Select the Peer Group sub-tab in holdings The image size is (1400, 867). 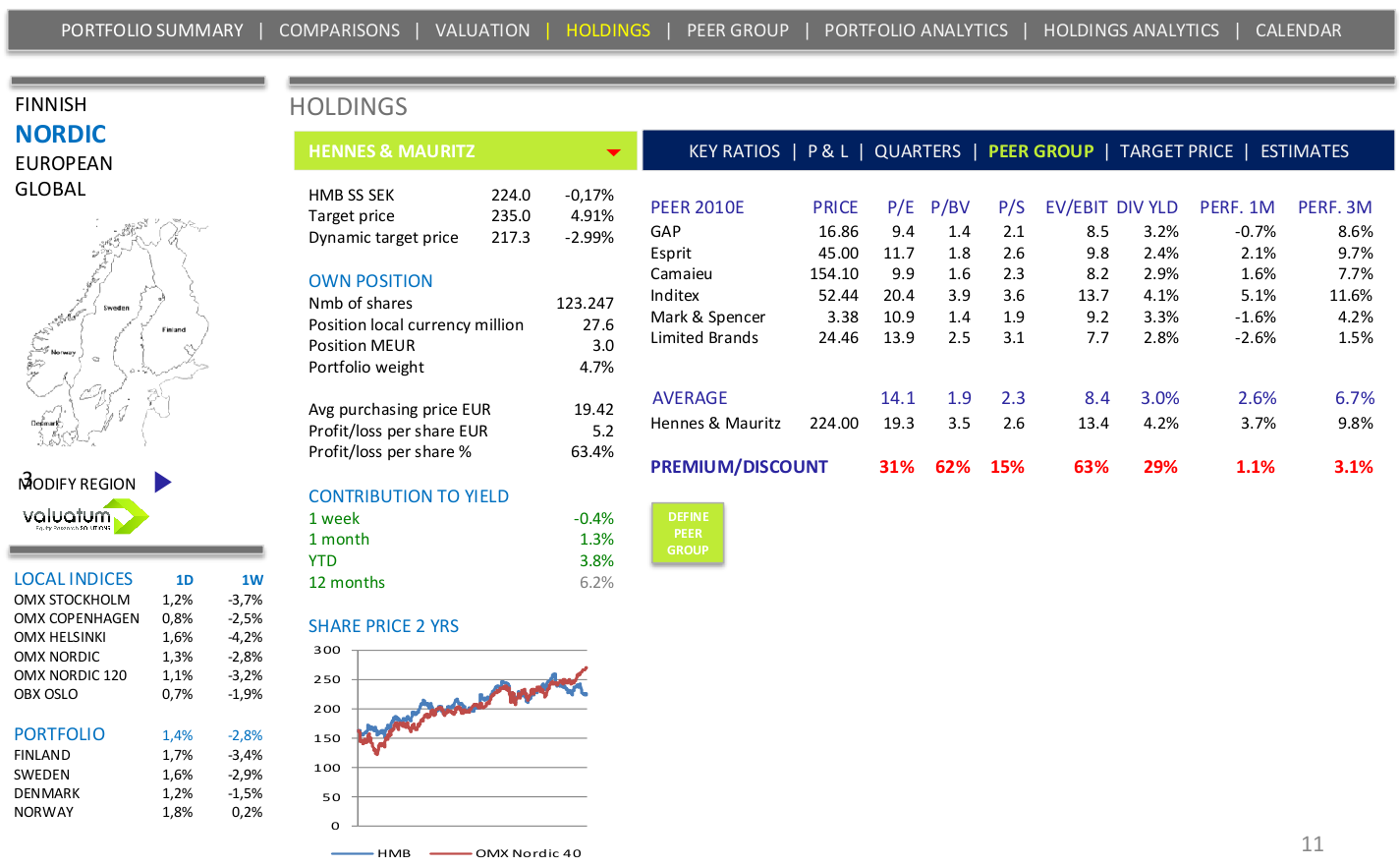(x=1040, y=151)
